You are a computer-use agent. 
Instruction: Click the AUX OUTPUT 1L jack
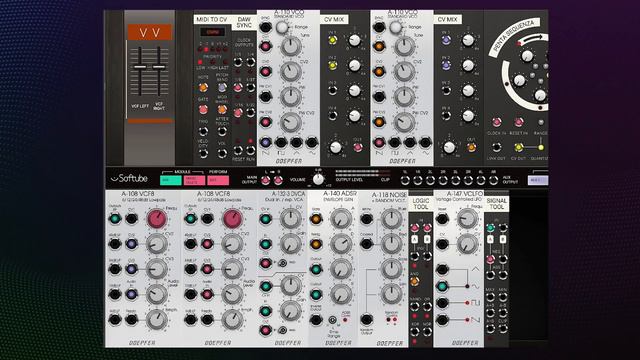click(405, 180)
